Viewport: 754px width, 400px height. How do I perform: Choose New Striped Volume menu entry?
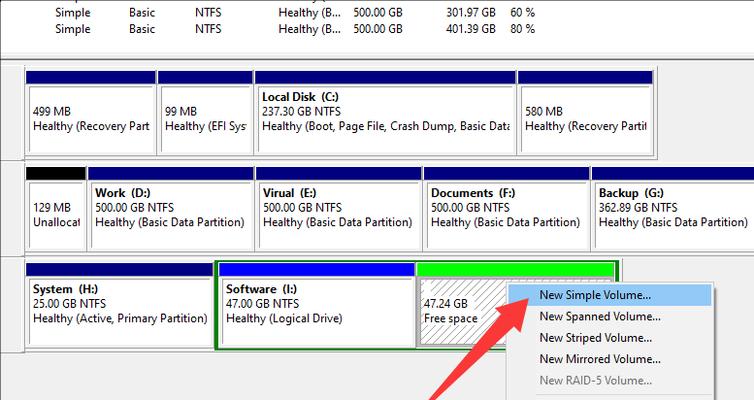point(610,338)
